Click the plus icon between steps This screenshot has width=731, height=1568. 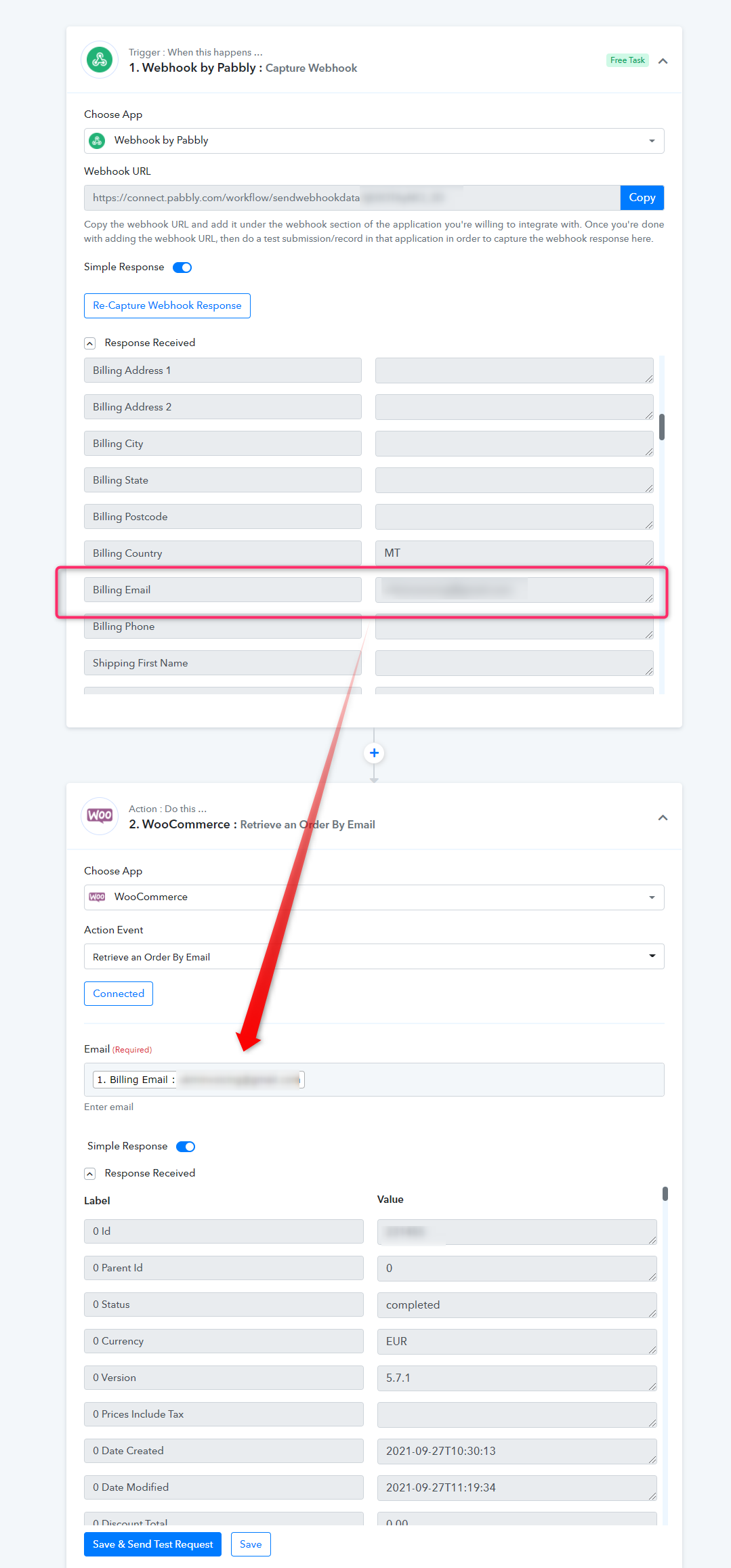click(x=374, y=753)
